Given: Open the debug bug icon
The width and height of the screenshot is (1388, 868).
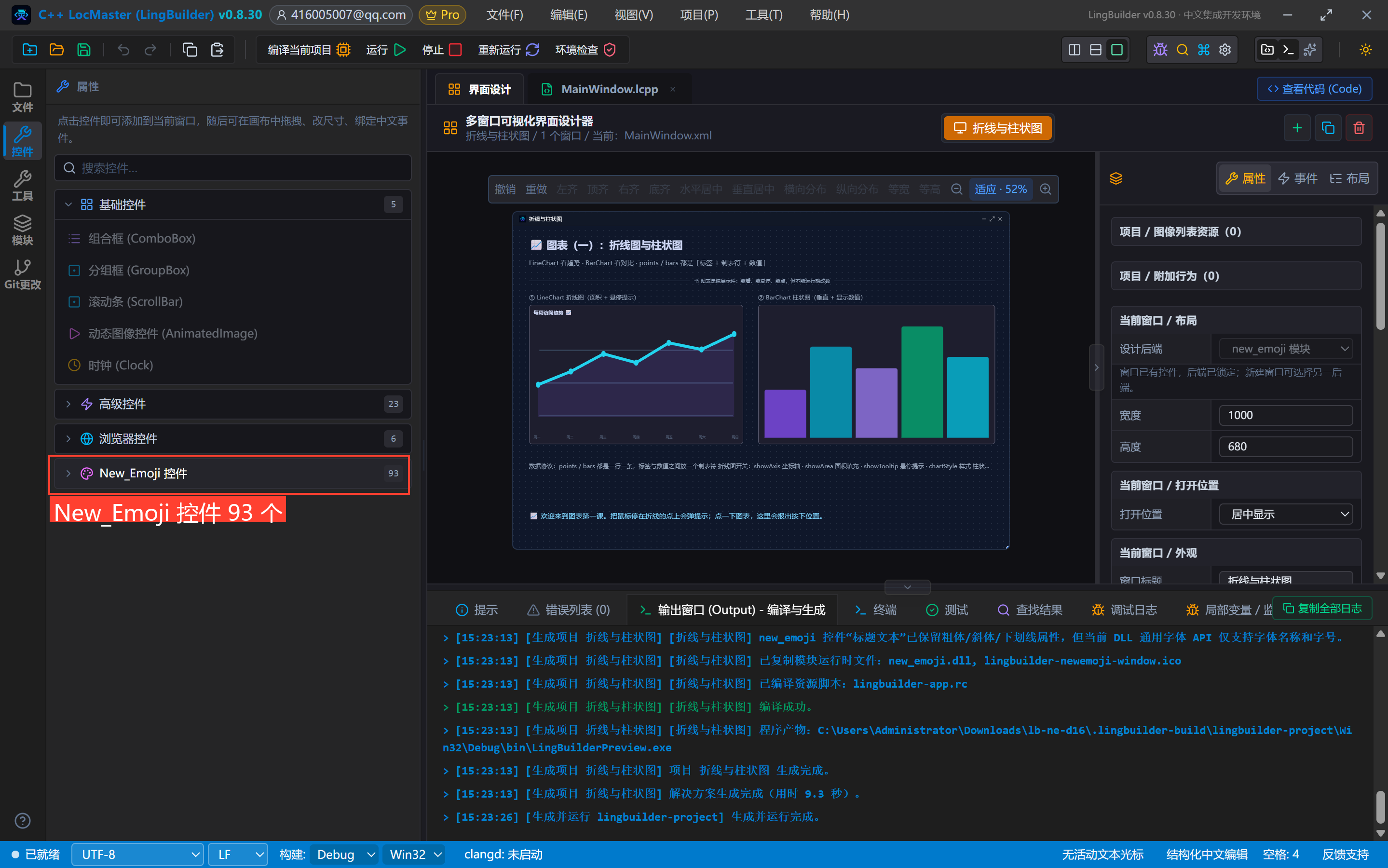Looking at the screenshot, I should click(x=1160, y=50).
